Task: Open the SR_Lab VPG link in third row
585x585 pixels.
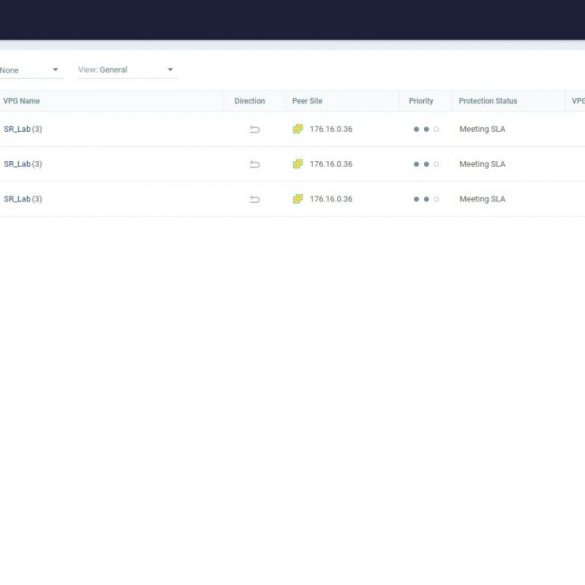Action: 17,199
